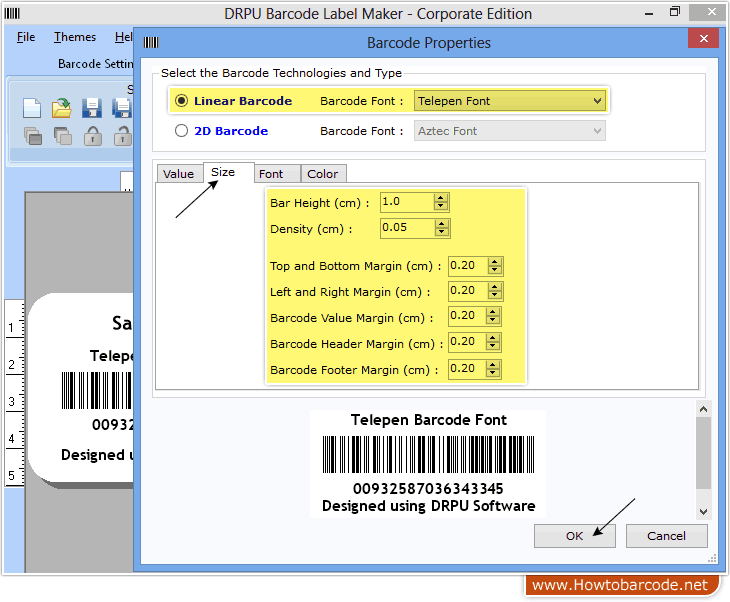
Task: Click the barcode app icon in main title bar
Action: coord(12,14)
